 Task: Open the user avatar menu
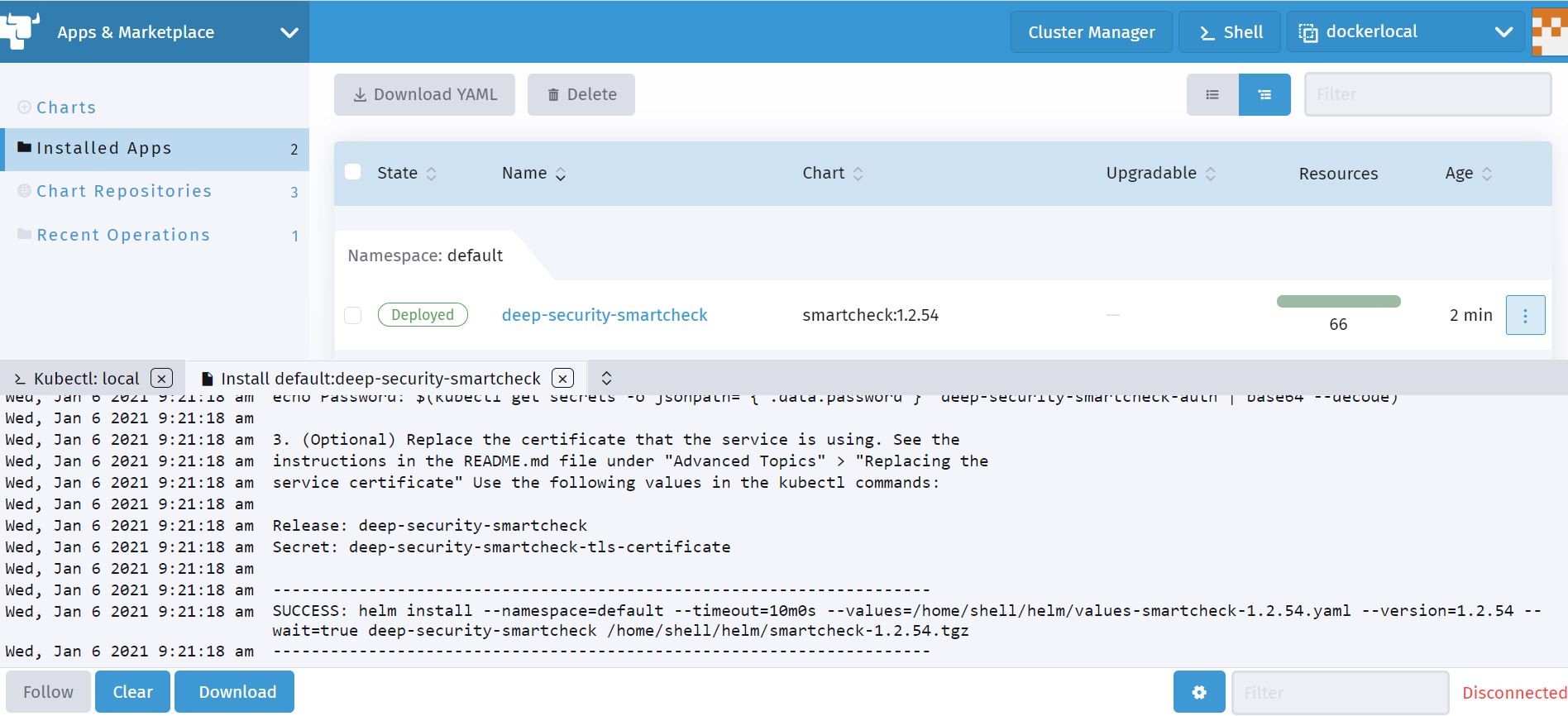coord(1550,31)
